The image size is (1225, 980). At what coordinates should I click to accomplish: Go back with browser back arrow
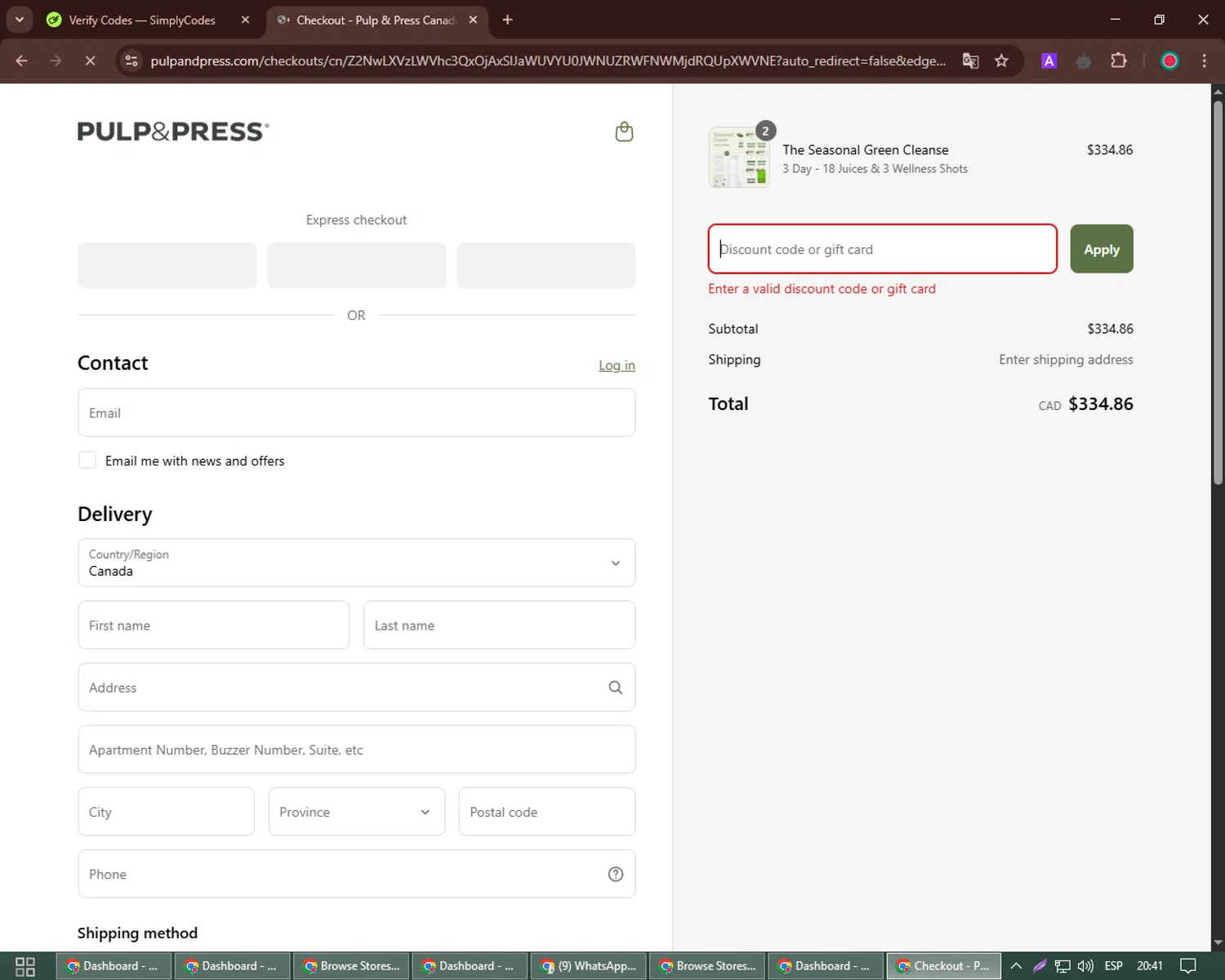coord(22,60)
